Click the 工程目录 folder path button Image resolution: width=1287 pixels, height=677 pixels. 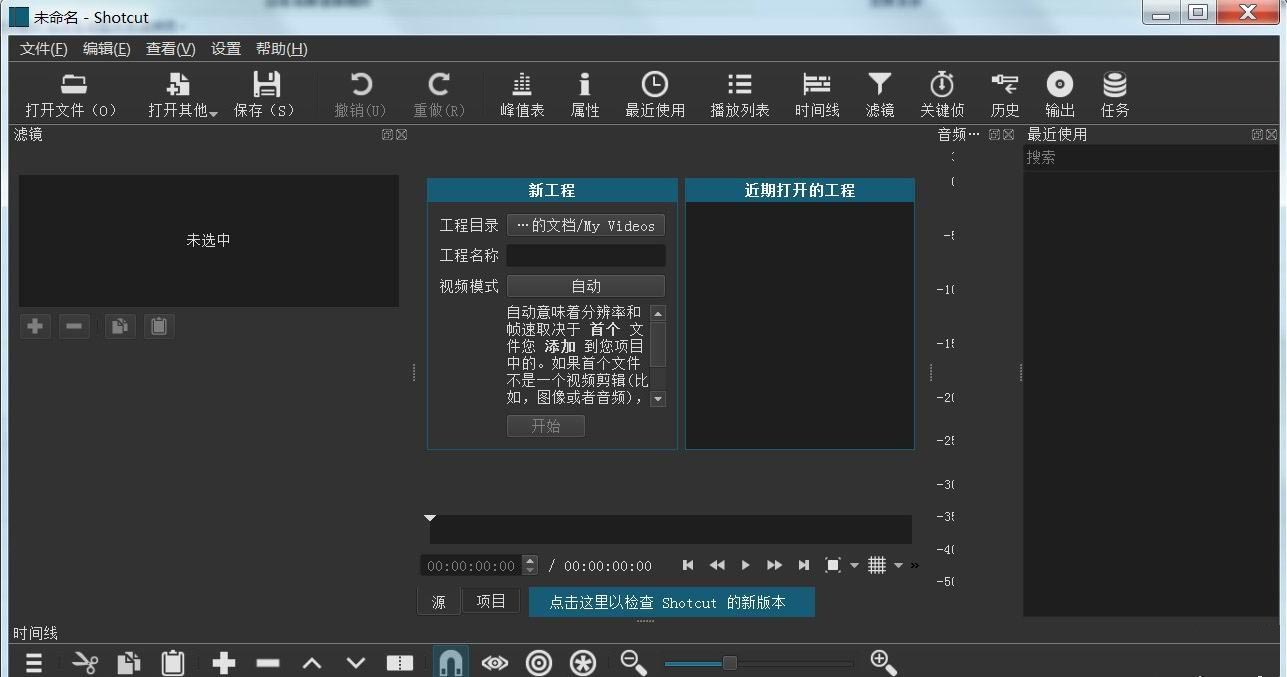[585, 226]
